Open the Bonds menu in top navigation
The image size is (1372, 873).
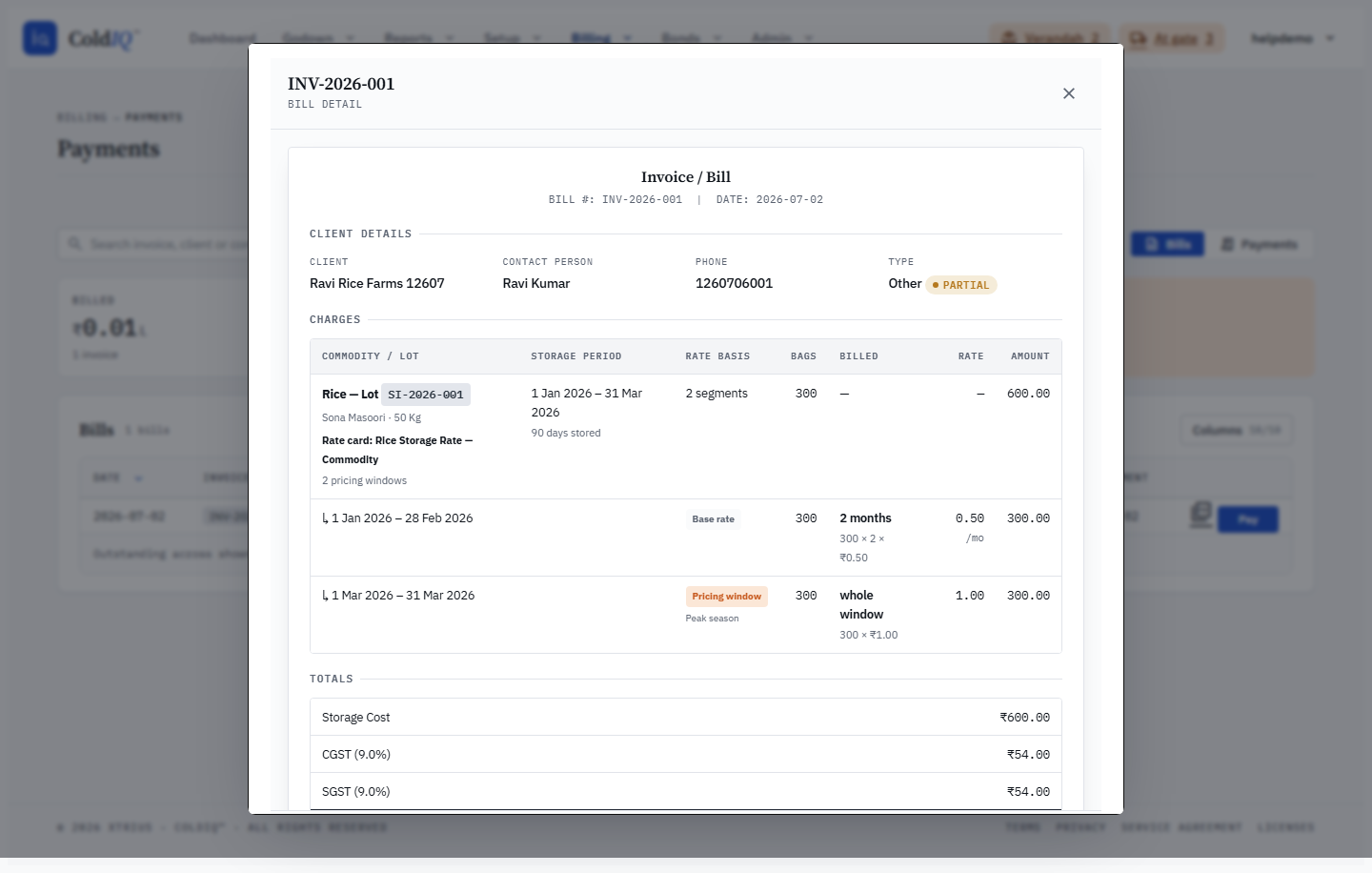pyautogui.click(x=691, y=38)
